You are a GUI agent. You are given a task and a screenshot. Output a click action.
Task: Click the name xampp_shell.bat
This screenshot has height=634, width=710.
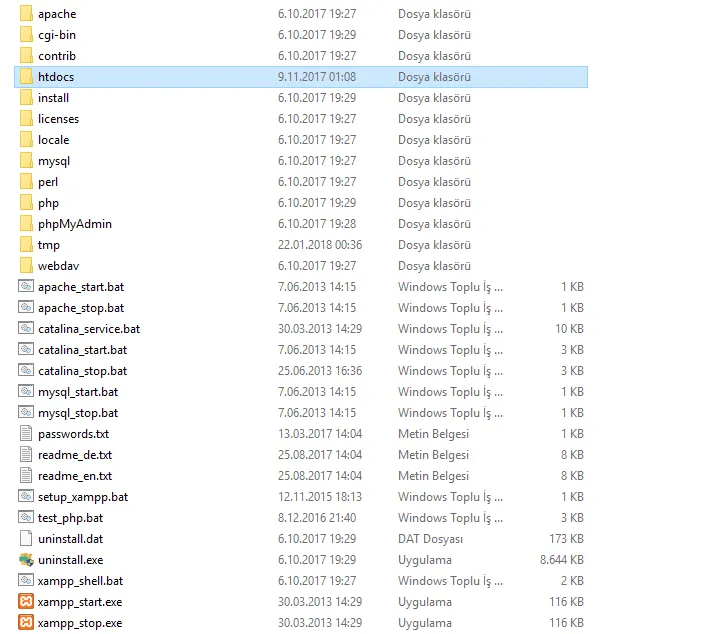tap(81, 581)
